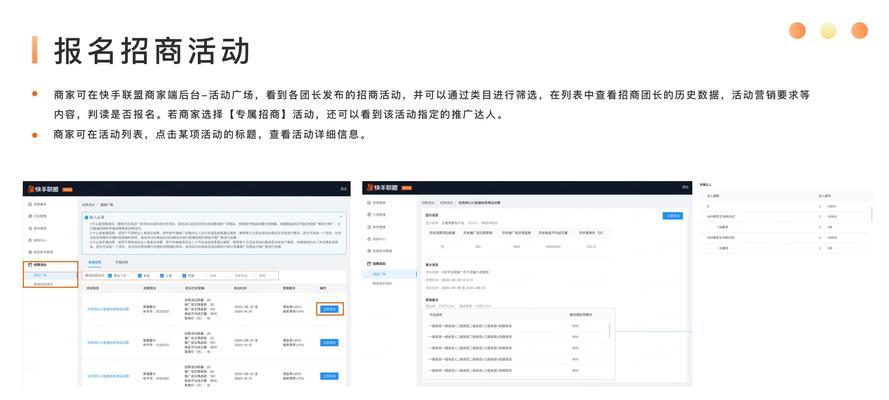Viewport: 889px width, 400px height.
Task: Open the second sidebar menu icon in the left screenshot
Action: point(30,216)
